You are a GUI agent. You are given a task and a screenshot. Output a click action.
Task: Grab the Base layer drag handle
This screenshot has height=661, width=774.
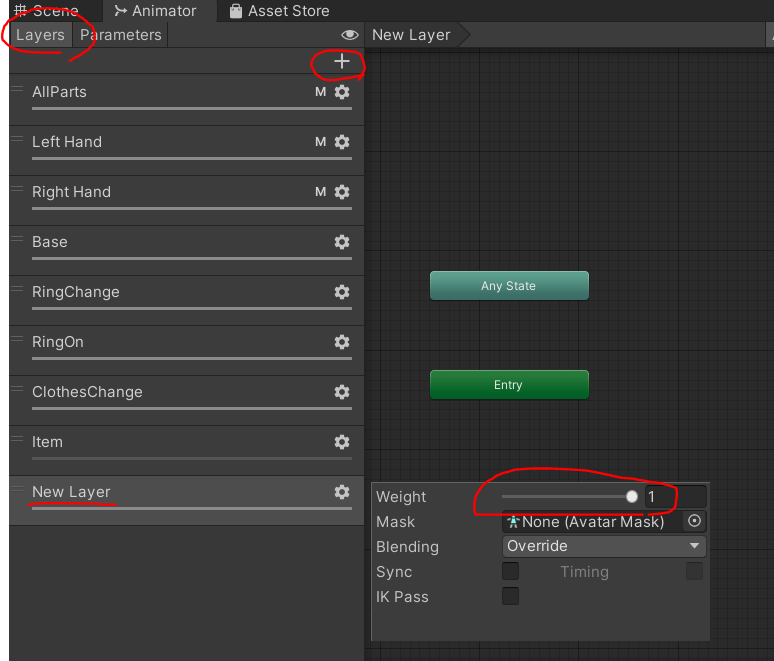17,239
